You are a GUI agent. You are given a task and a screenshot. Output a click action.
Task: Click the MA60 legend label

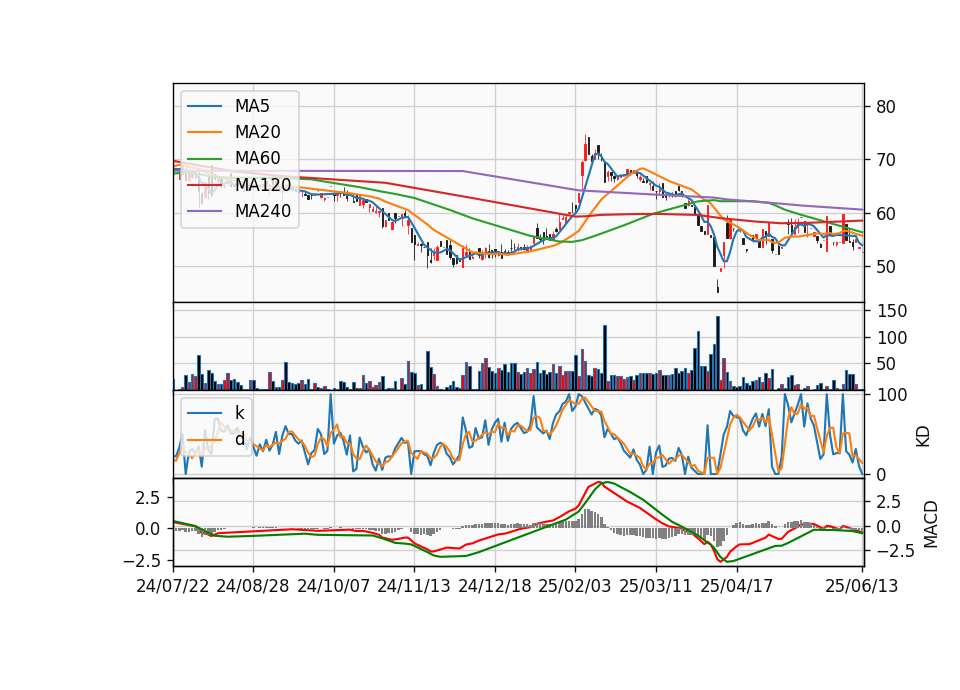(x=257, y=159)
